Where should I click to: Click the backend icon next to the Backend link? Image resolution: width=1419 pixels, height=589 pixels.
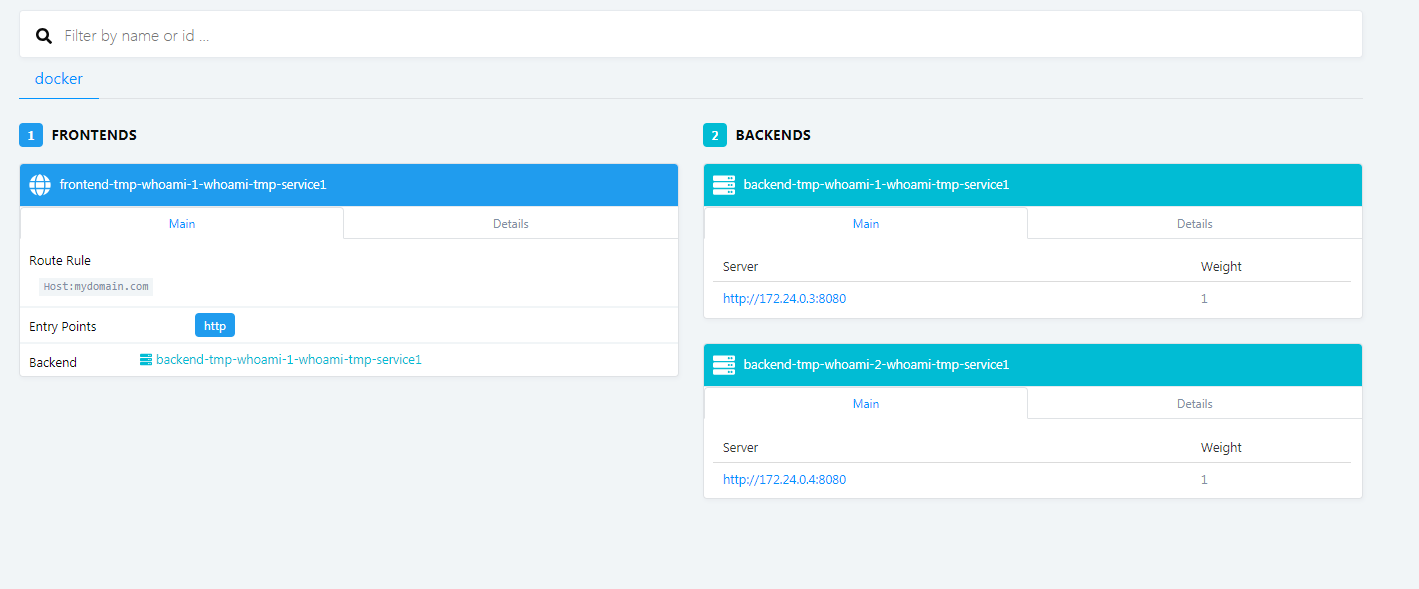(146, 359)
